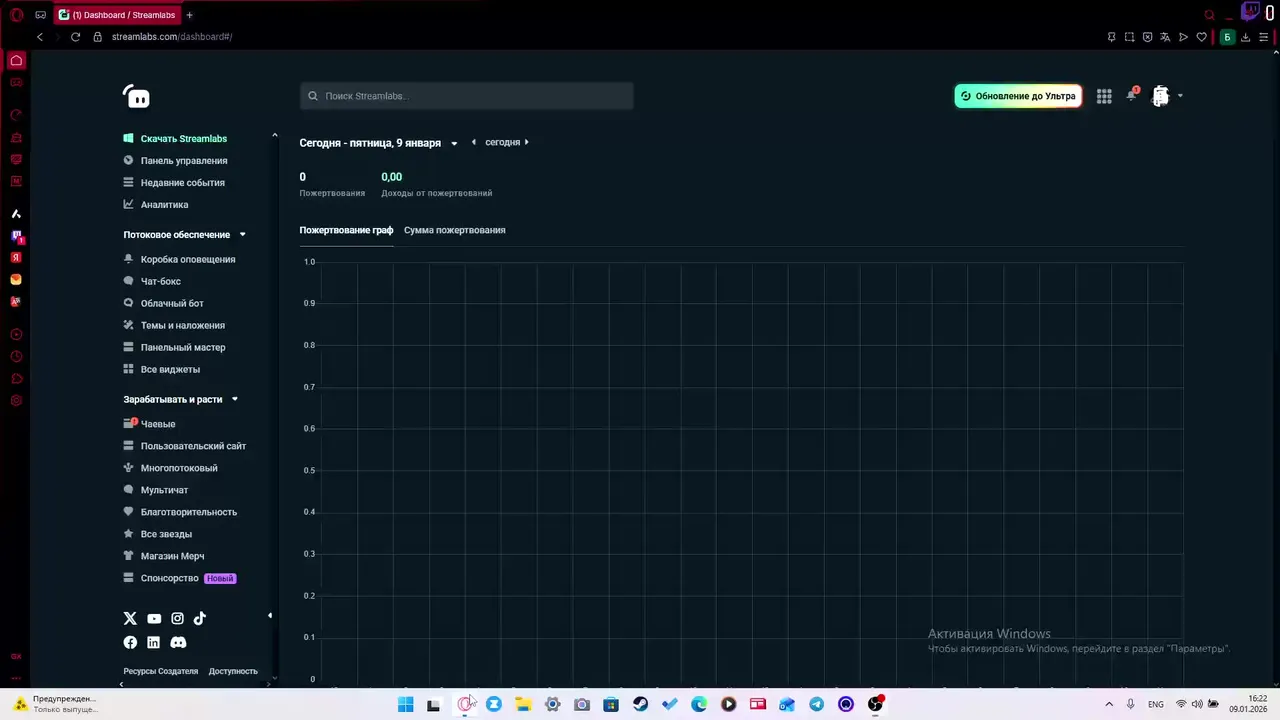Open Все виджеты in the sidebar
The width and height of the screenshot is (1280, 720).
click(161, 370)
